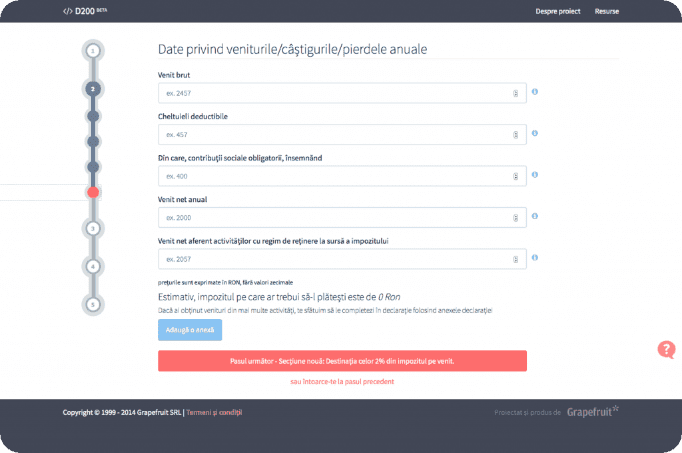
Task: Open the Resurse menu item
Action: (x=606, y=11)
